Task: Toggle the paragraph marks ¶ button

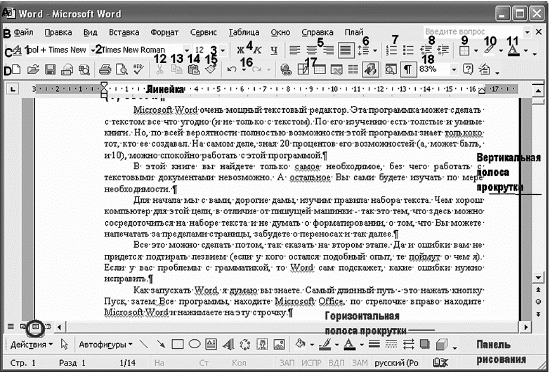Action: (x=408, y=69)
